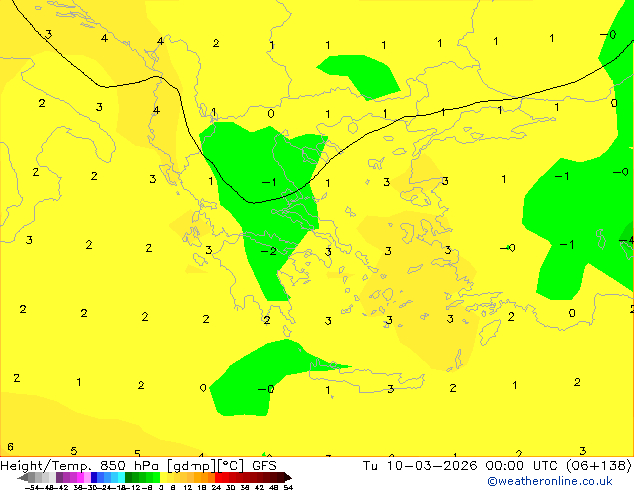Pick the dark blue swatch in the legend
This screenshot has height=490, width=634.
(94, 477)
